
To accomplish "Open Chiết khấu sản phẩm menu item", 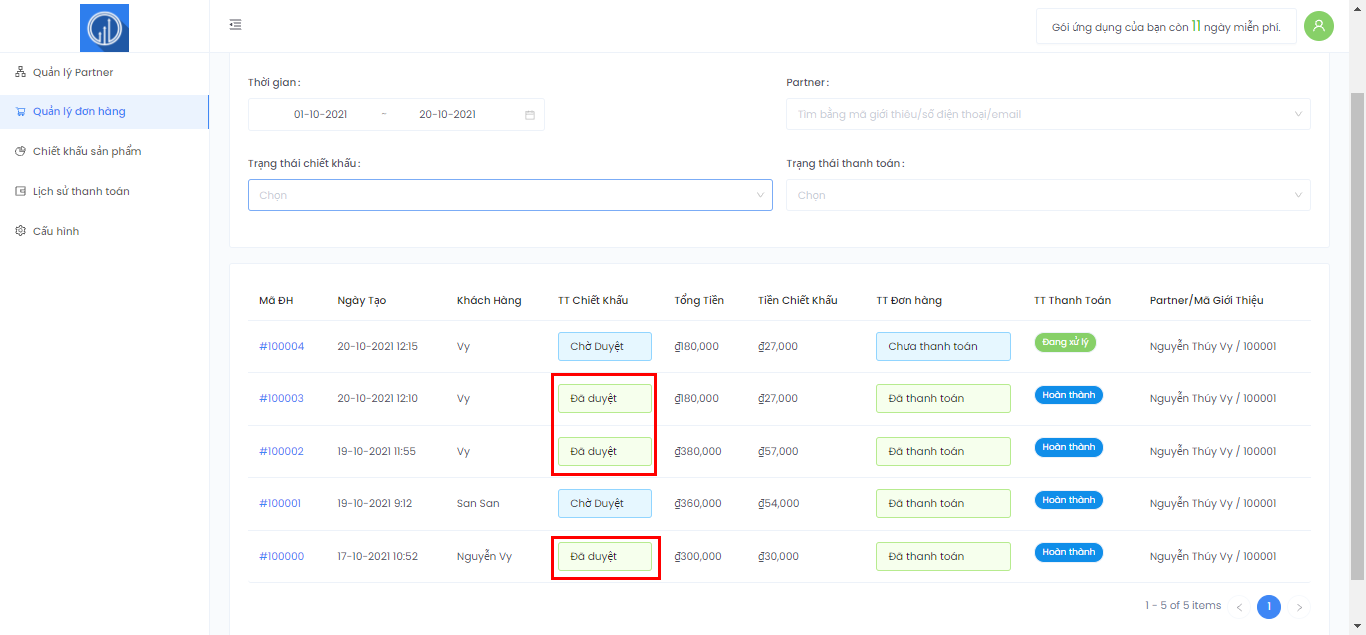I will 86,151.
